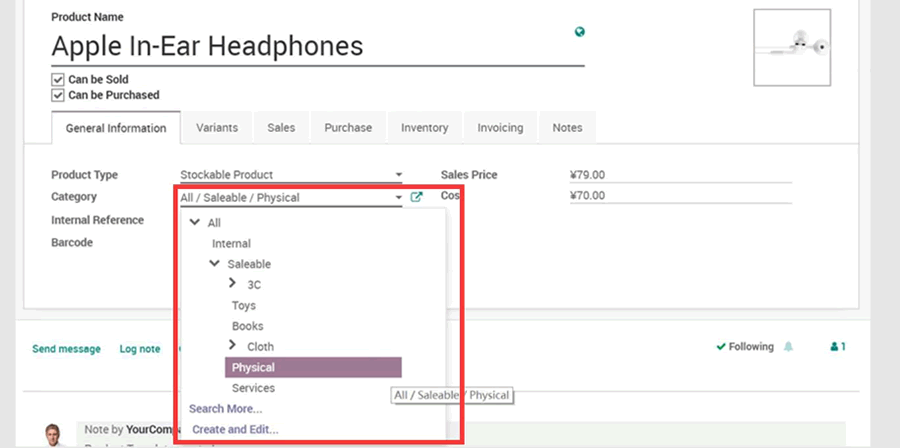Toggle the Can be Purchased checkbox
This screenshot has width=900, height=448.
point(58,95)
